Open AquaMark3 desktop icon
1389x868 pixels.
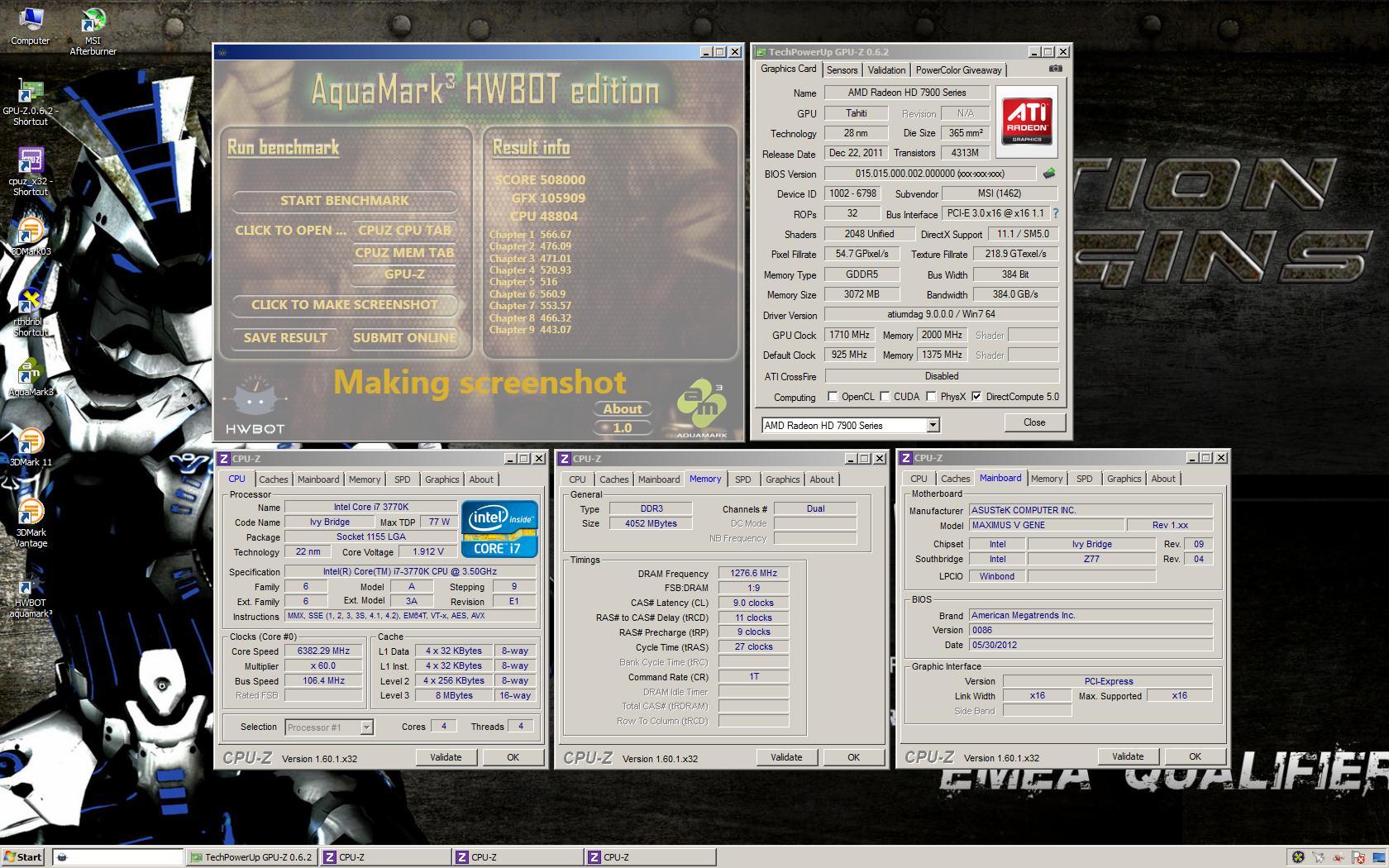coord(30,378)
